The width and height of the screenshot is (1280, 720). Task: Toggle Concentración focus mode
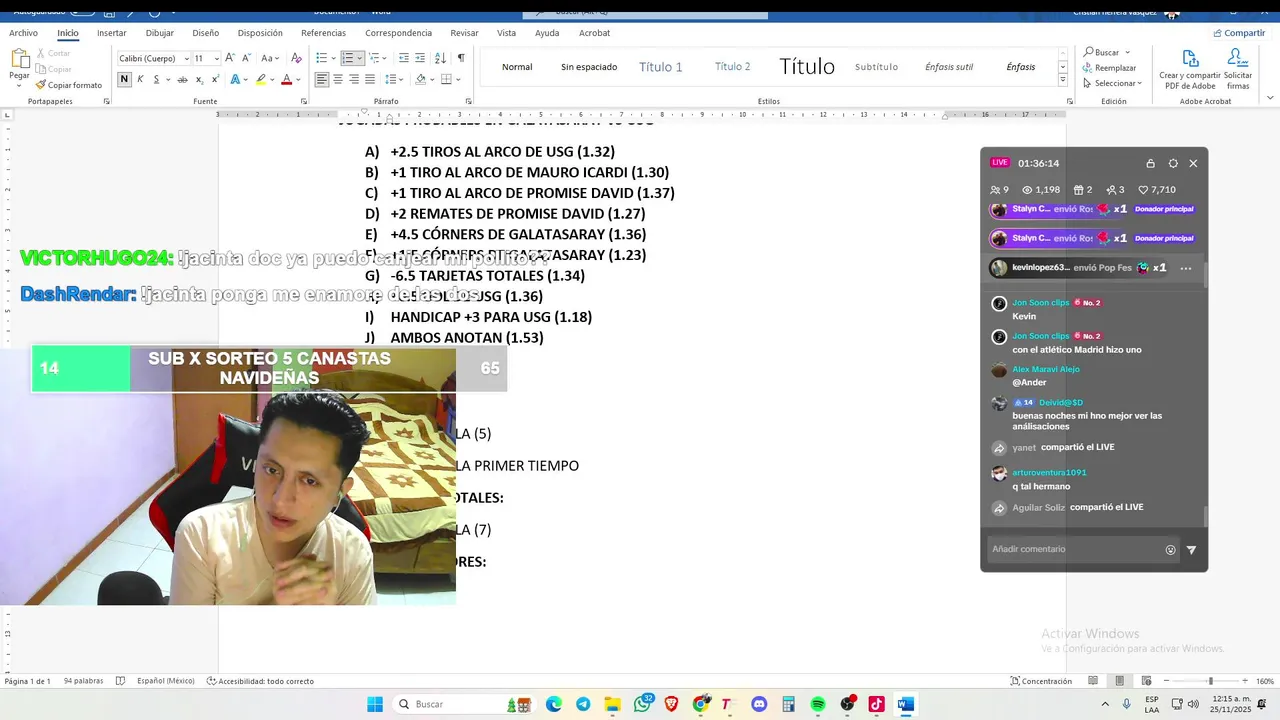pos(1040,681)
